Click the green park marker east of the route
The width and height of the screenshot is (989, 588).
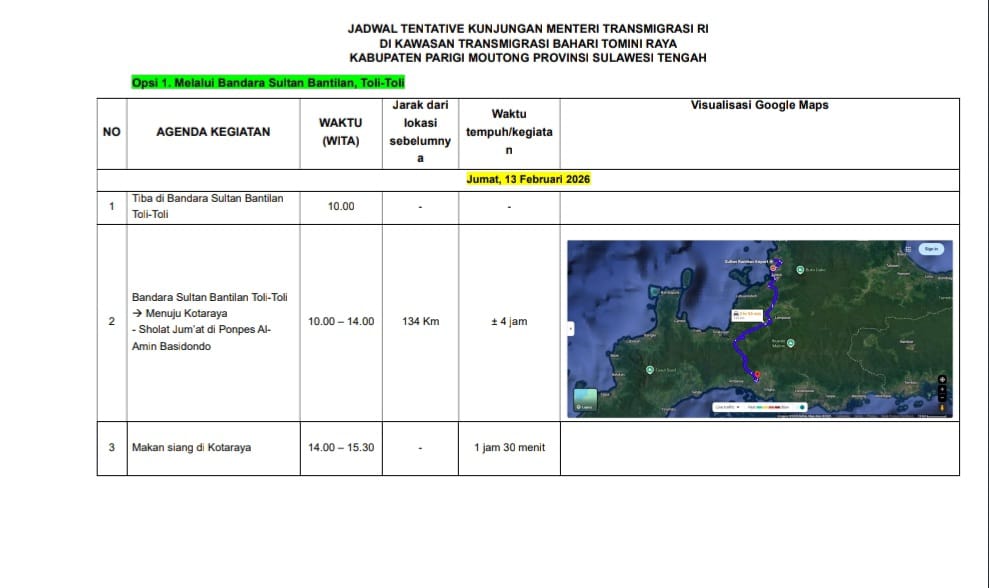790,343
